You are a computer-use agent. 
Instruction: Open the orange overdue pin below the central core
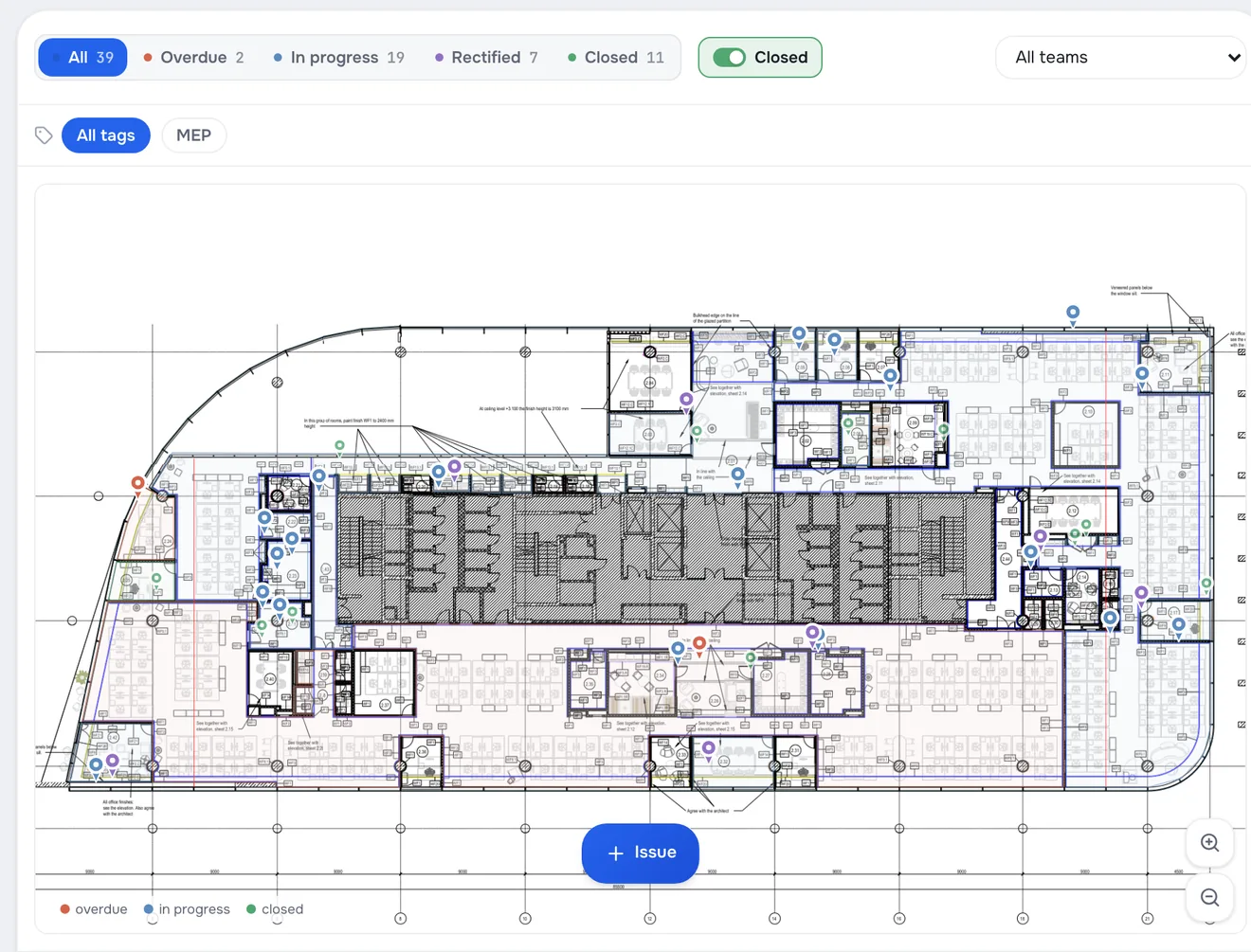(x=699, y=645)
